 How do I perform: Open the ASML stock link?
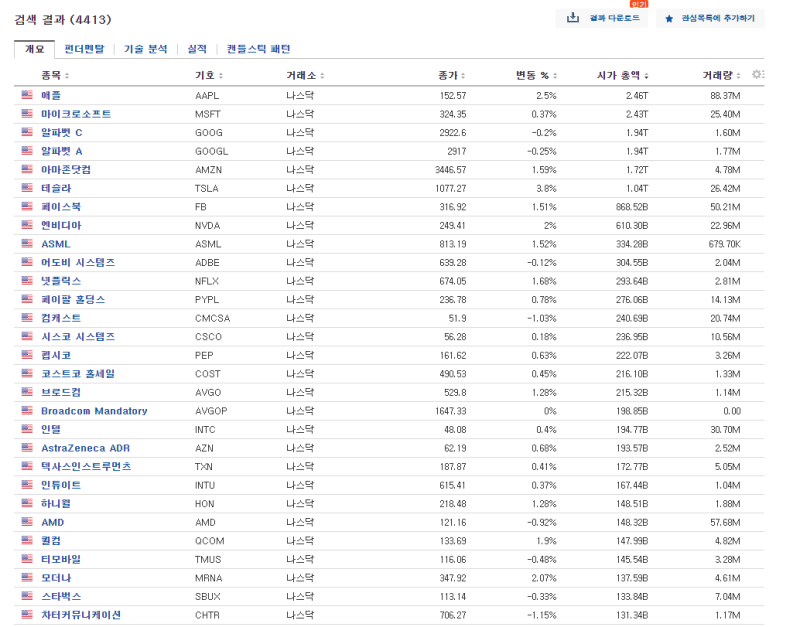click(56, 244)
